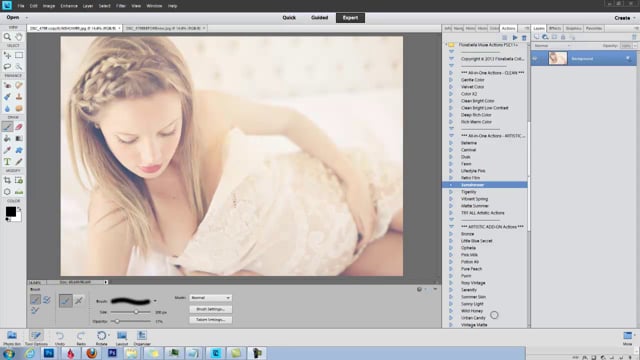The width and height of the screenshot is (640, 360).
Task: Open the Filter menu
Action: click(120, 6)
